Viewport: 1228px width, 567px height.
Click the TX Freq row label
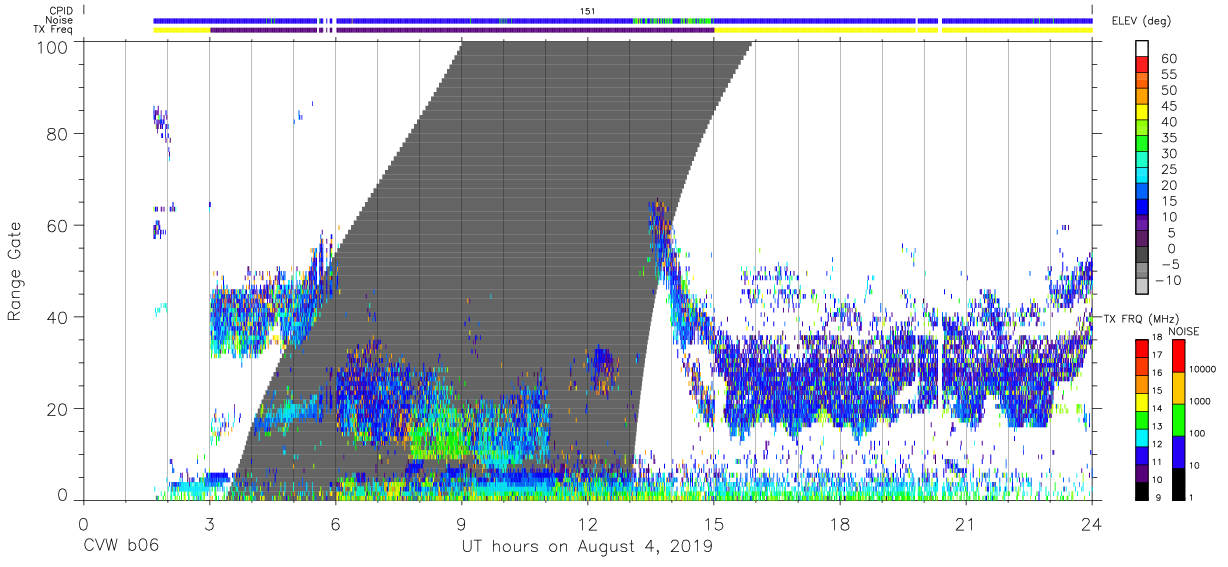click(x=54, y=30)
